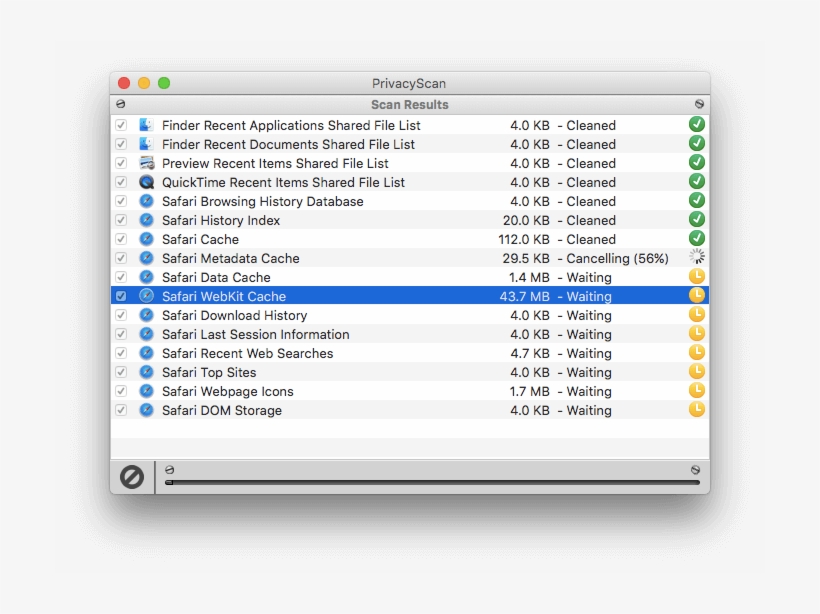Toggle checkbox for QuickTime Recent Items Shared File List

(x=121, y=182)
